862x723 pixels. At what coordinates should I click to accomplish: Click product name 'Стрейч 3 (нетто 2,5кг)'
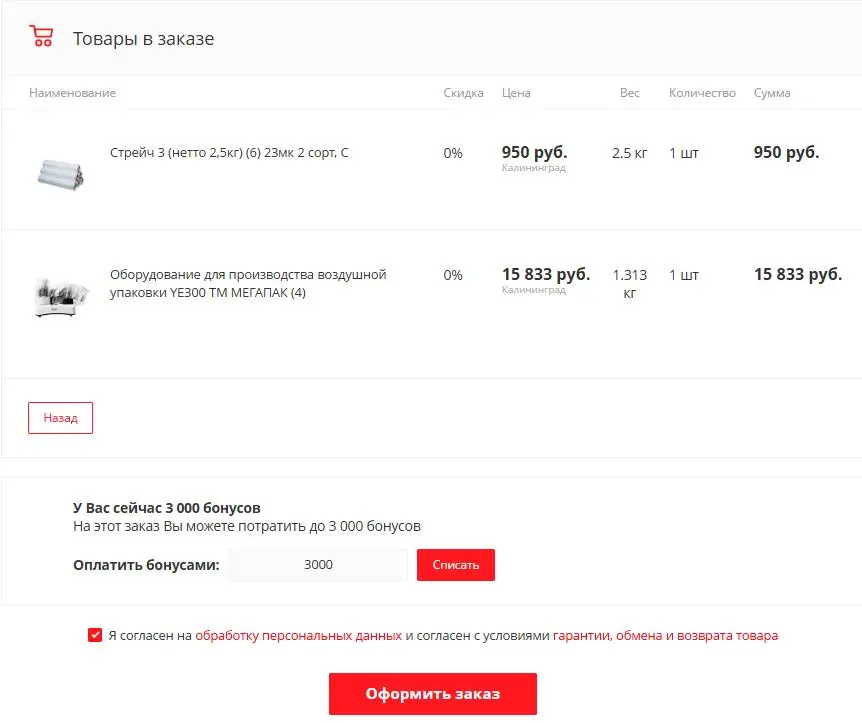[x=229, y=153]
